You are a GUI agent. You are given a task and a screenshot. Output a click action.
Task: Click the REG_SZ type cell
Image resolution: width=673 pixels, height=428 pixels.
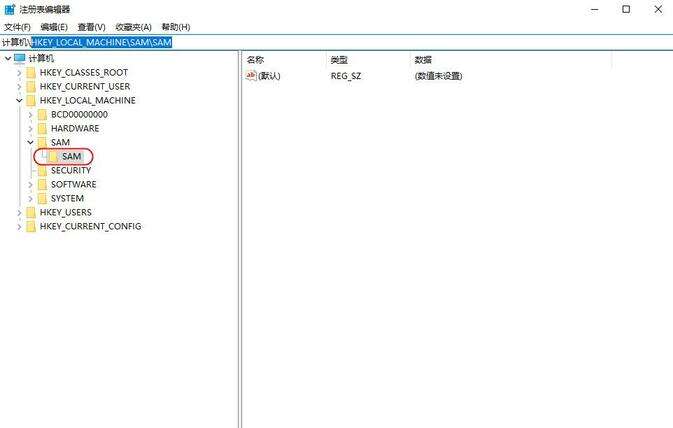pyautogui.click(x=346, y=76)
